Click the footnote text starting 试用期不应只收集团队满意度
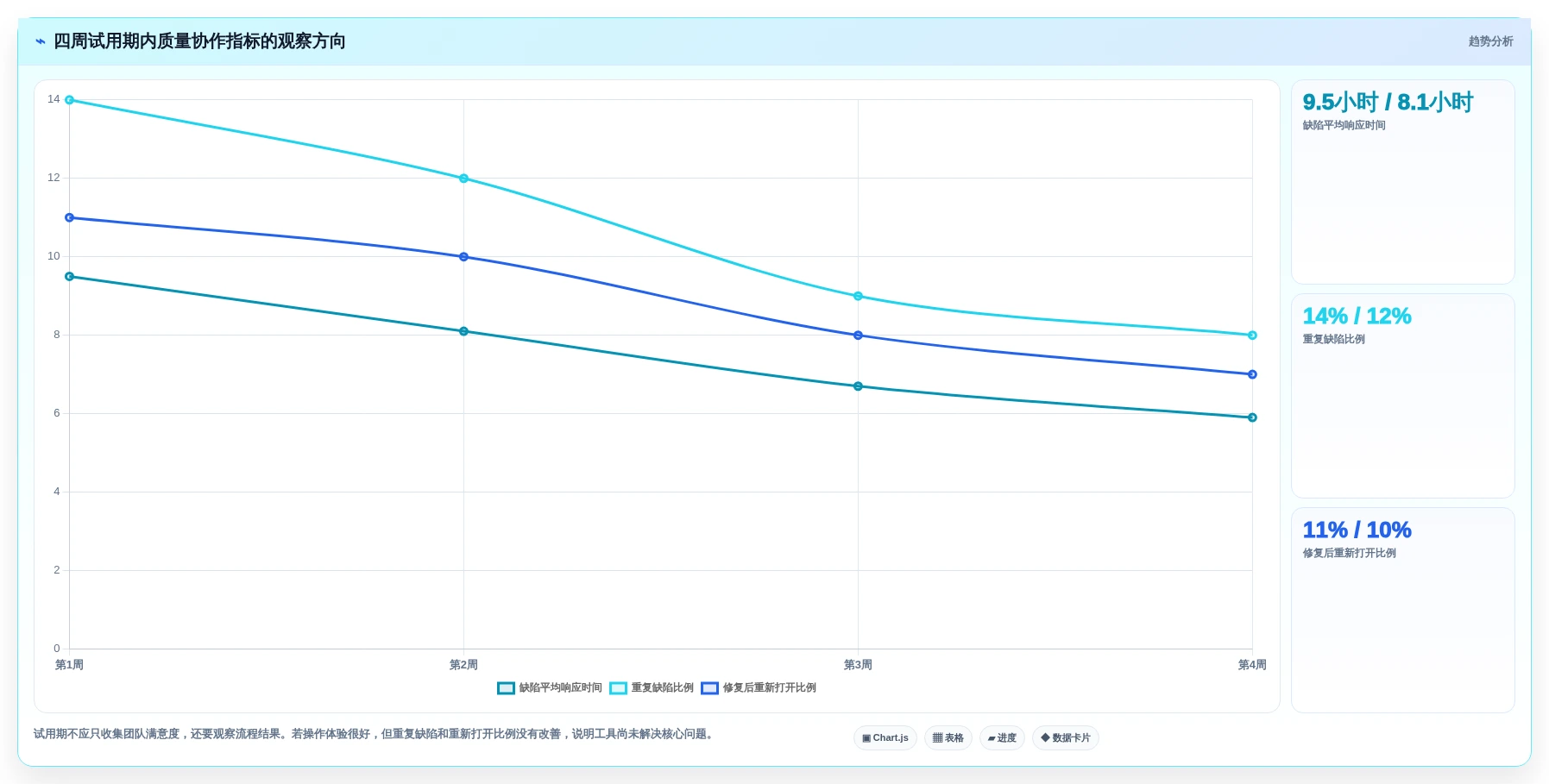Viewport: 1549px width, 784px height. pos(375,734)
